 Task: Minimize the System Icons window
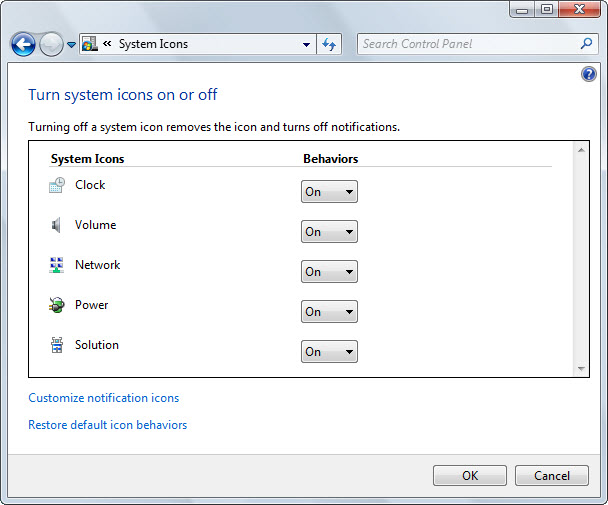tap(522, 9)
